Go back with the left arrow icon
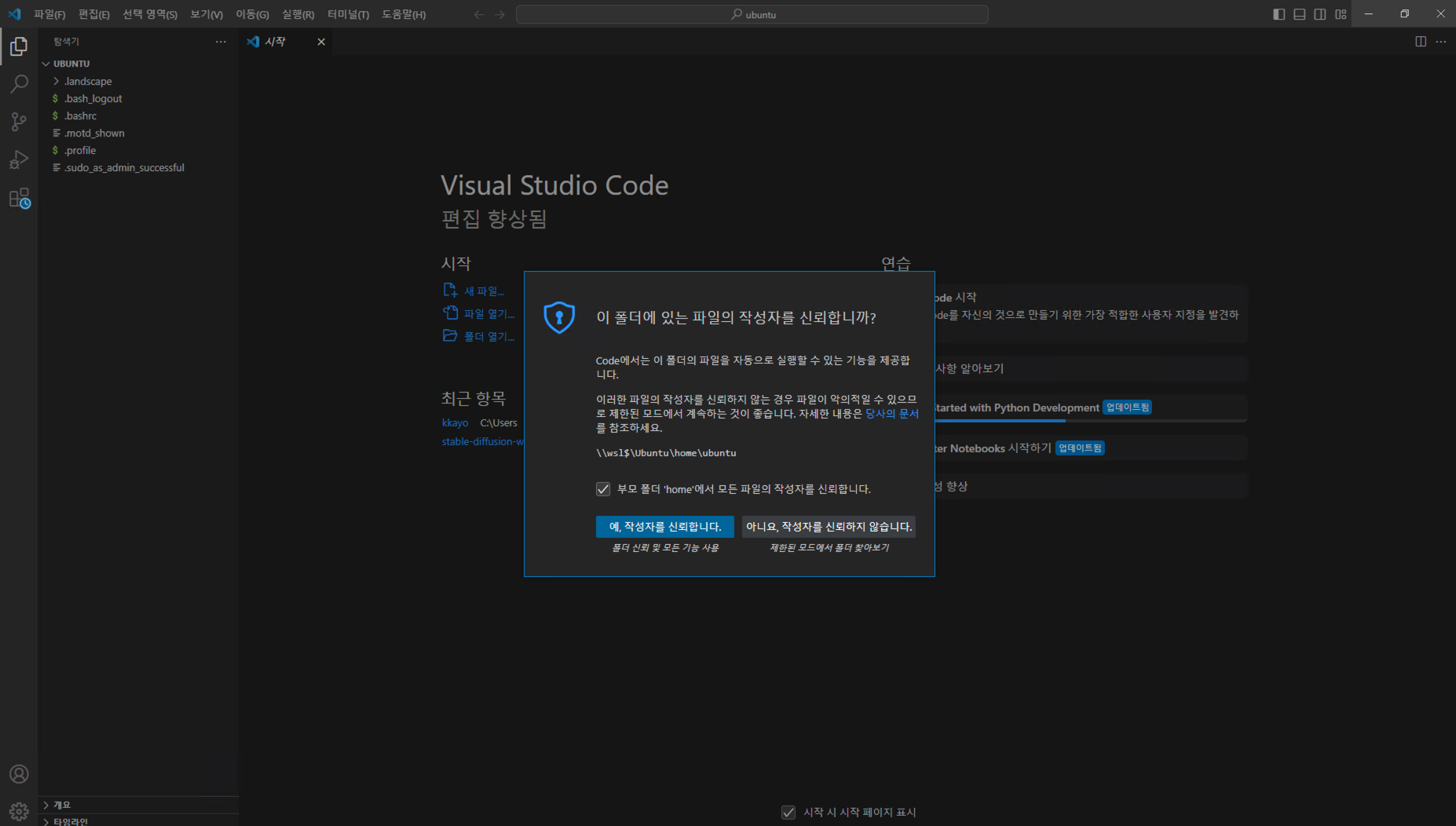This screenshot has width=1456, height=826. (x=479, y=14)
